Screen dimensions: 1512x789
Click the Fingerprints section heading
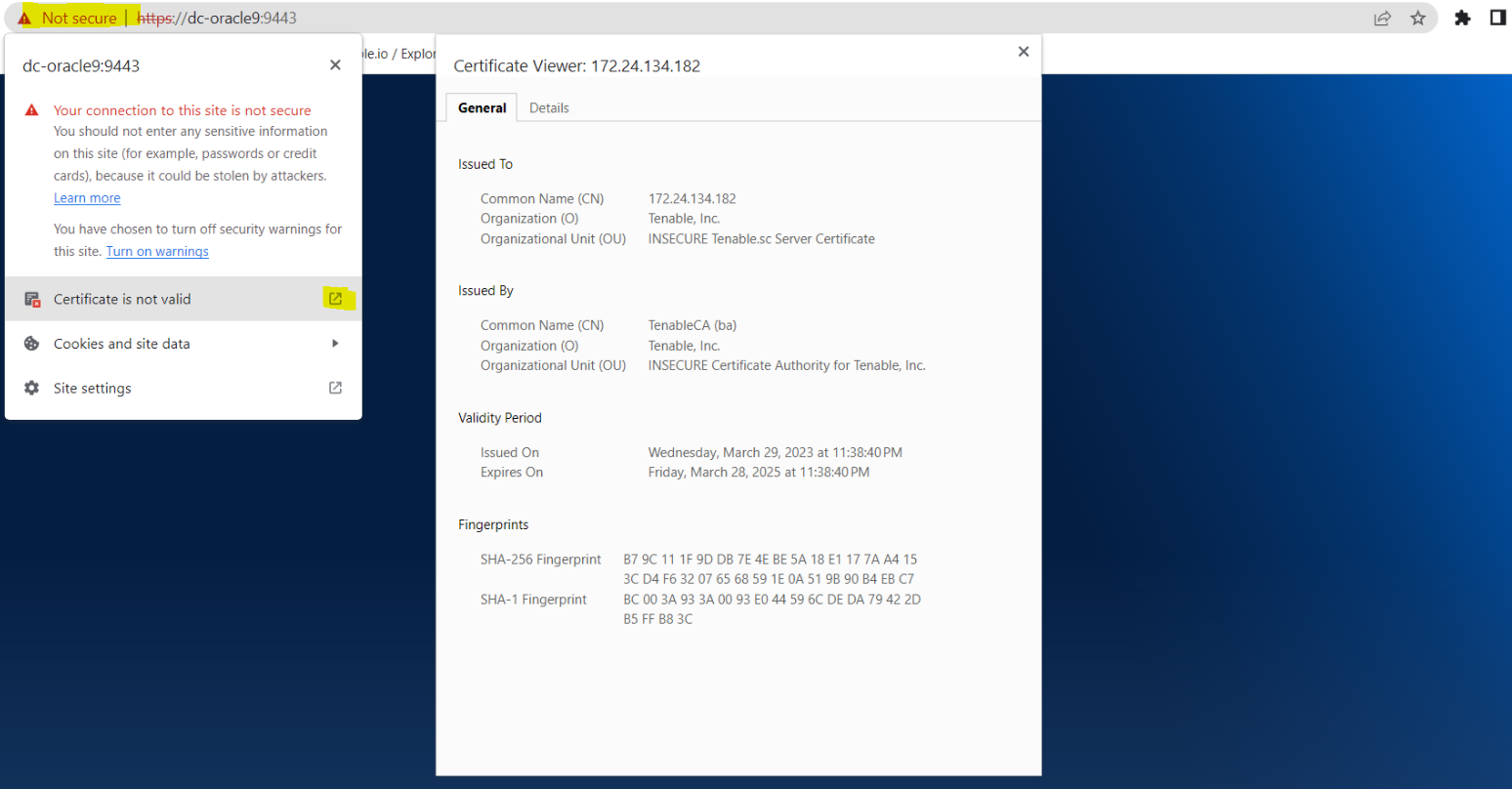[493, 524]
